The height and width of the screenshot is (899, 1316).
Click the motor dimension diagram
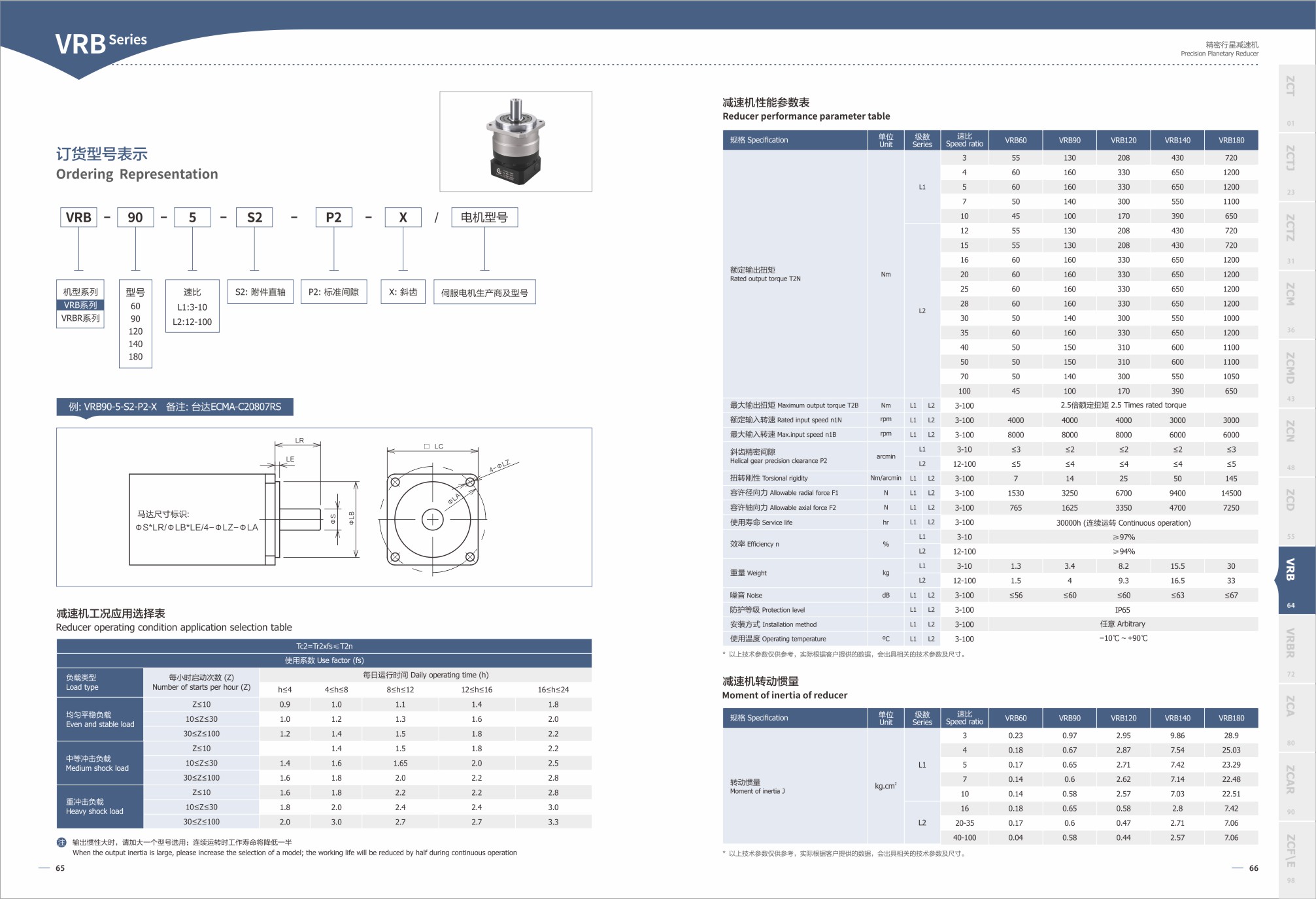point(324,507)
